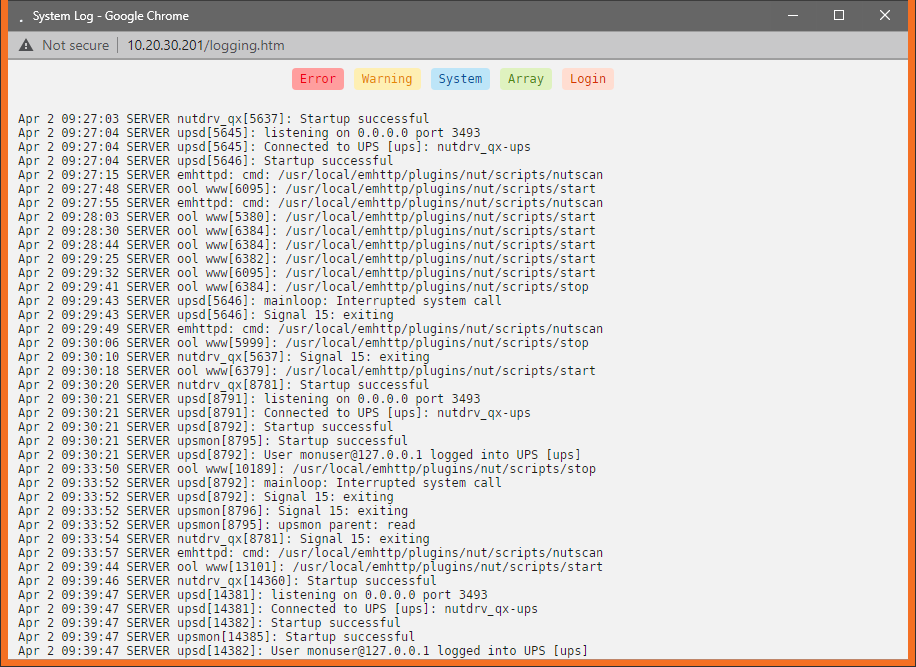Click line 09:30:21 upsd[8792] User monuser logged in
The height and width of the screenshot is (667, 916).
tap(299, 455)
